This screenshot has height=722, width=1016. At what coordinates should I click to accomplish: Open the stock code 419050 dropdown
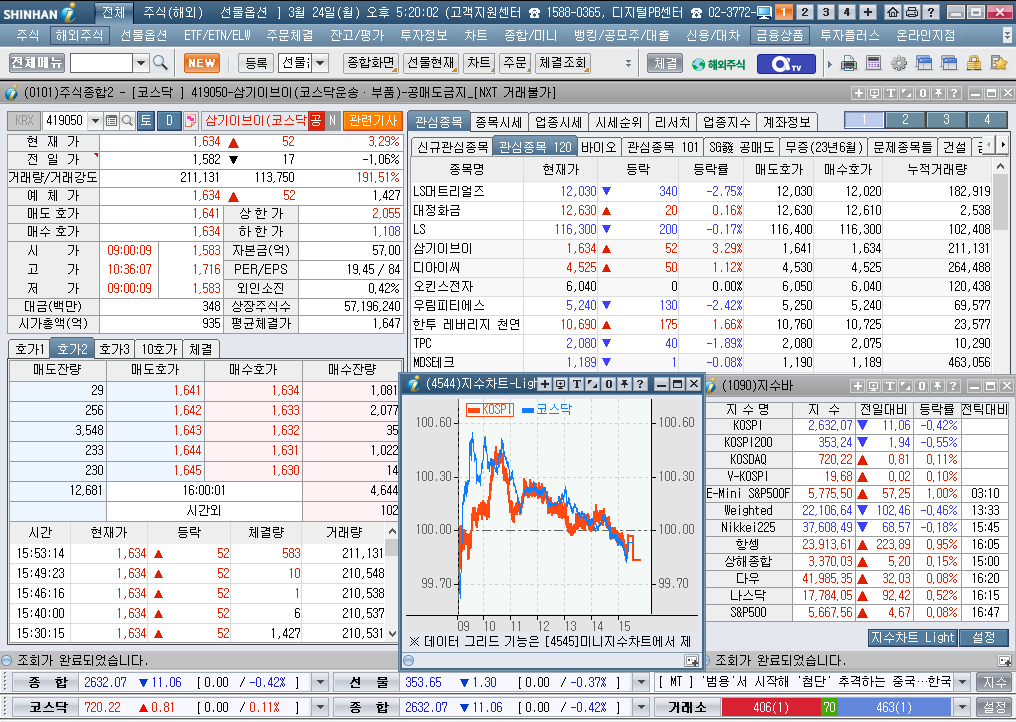coord(96,121)
